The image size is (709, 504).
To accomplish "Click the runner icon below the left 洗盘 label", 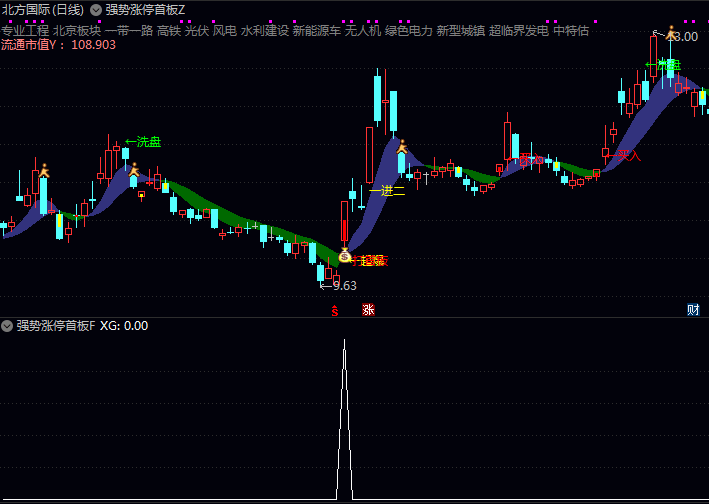I will point(134,170).
